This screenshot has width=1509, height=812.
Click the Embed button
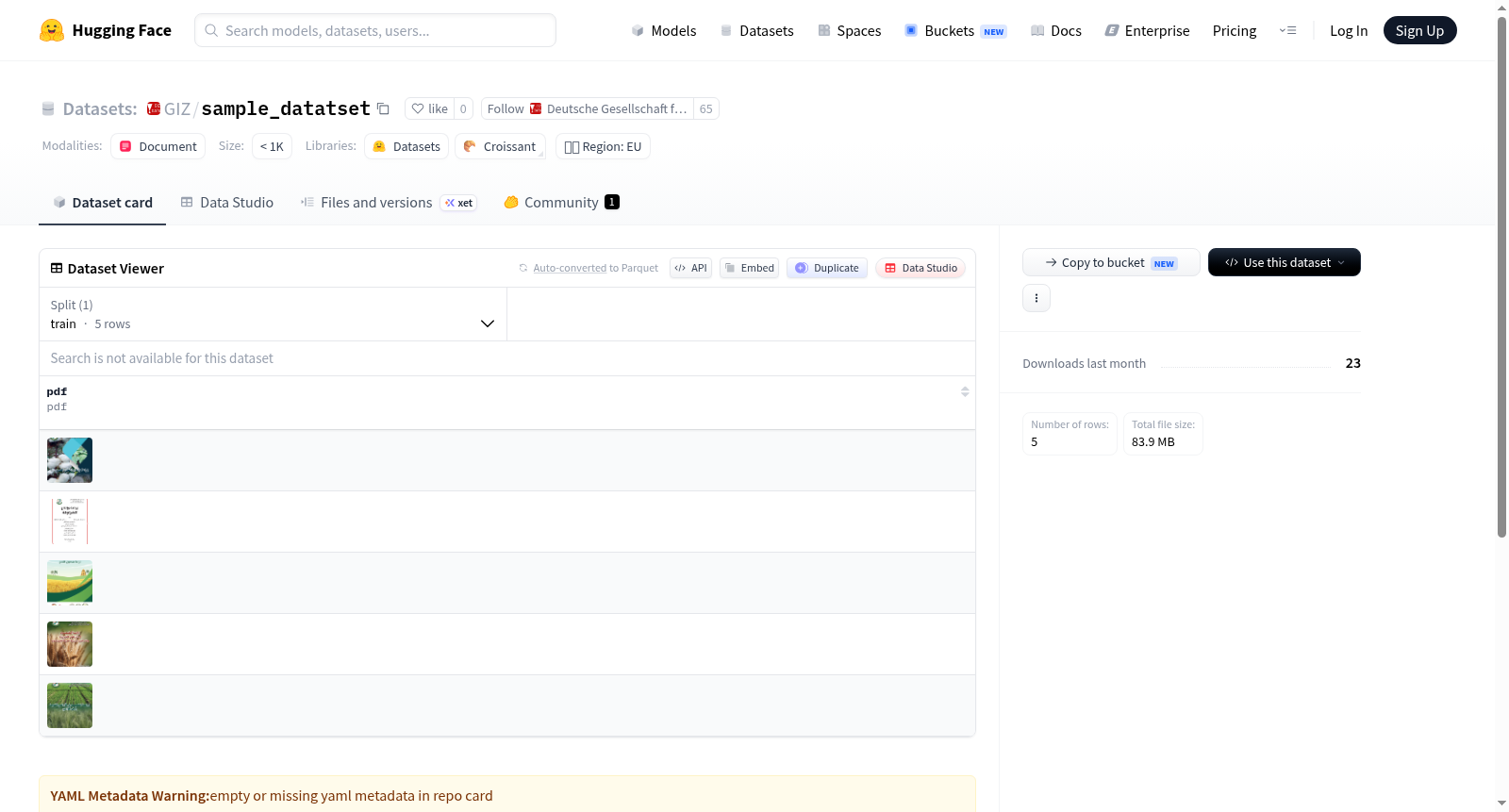pos(750,268)
